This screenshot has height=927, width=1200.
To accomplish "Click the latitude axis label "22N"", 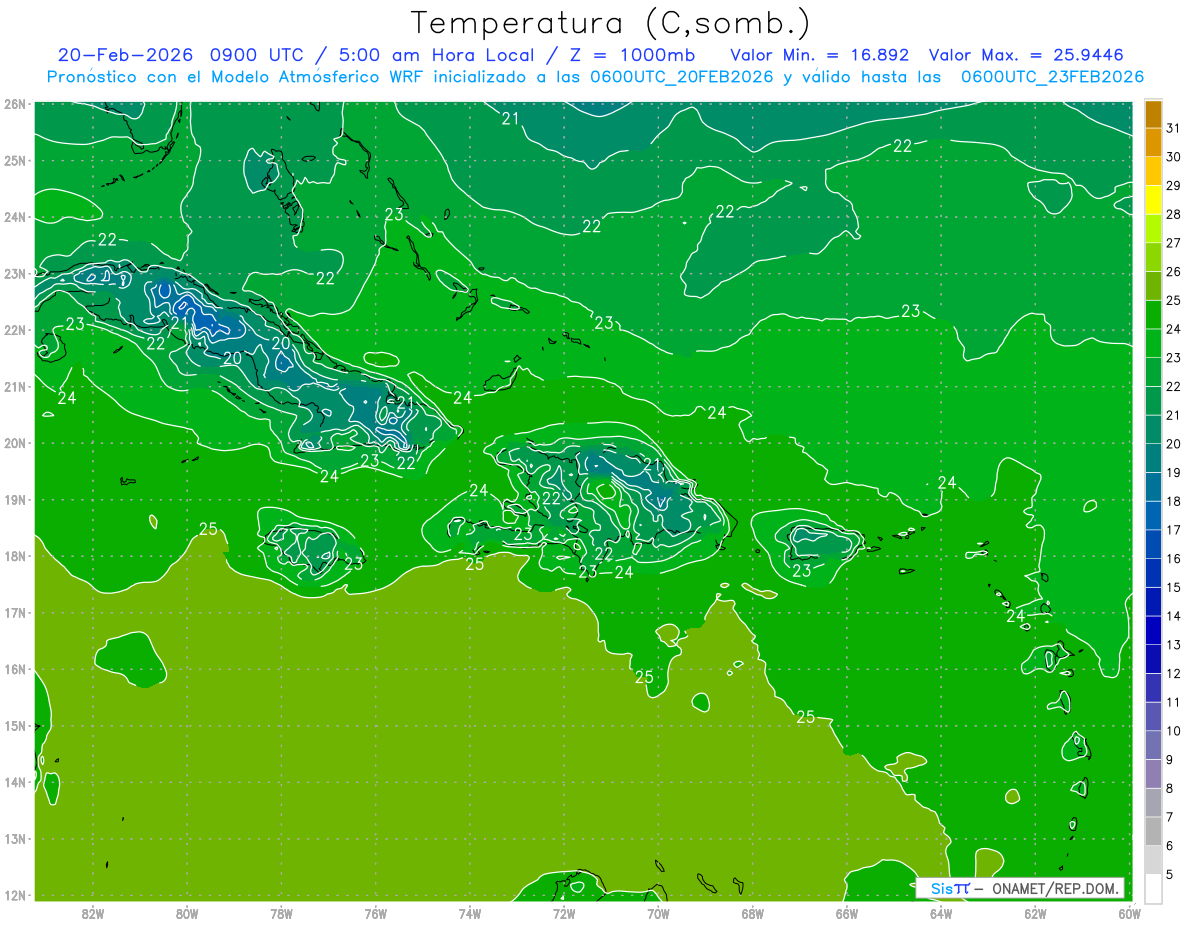I will click(x=15, y=330).
